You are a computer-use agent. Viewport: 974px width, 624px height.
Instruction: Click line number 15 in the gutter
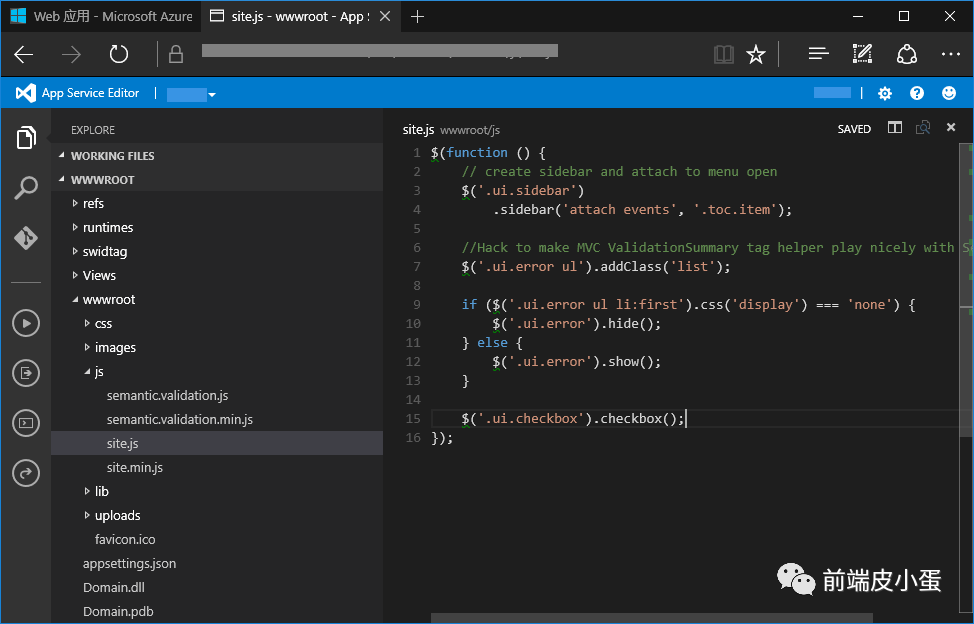[x=413, y=418]
